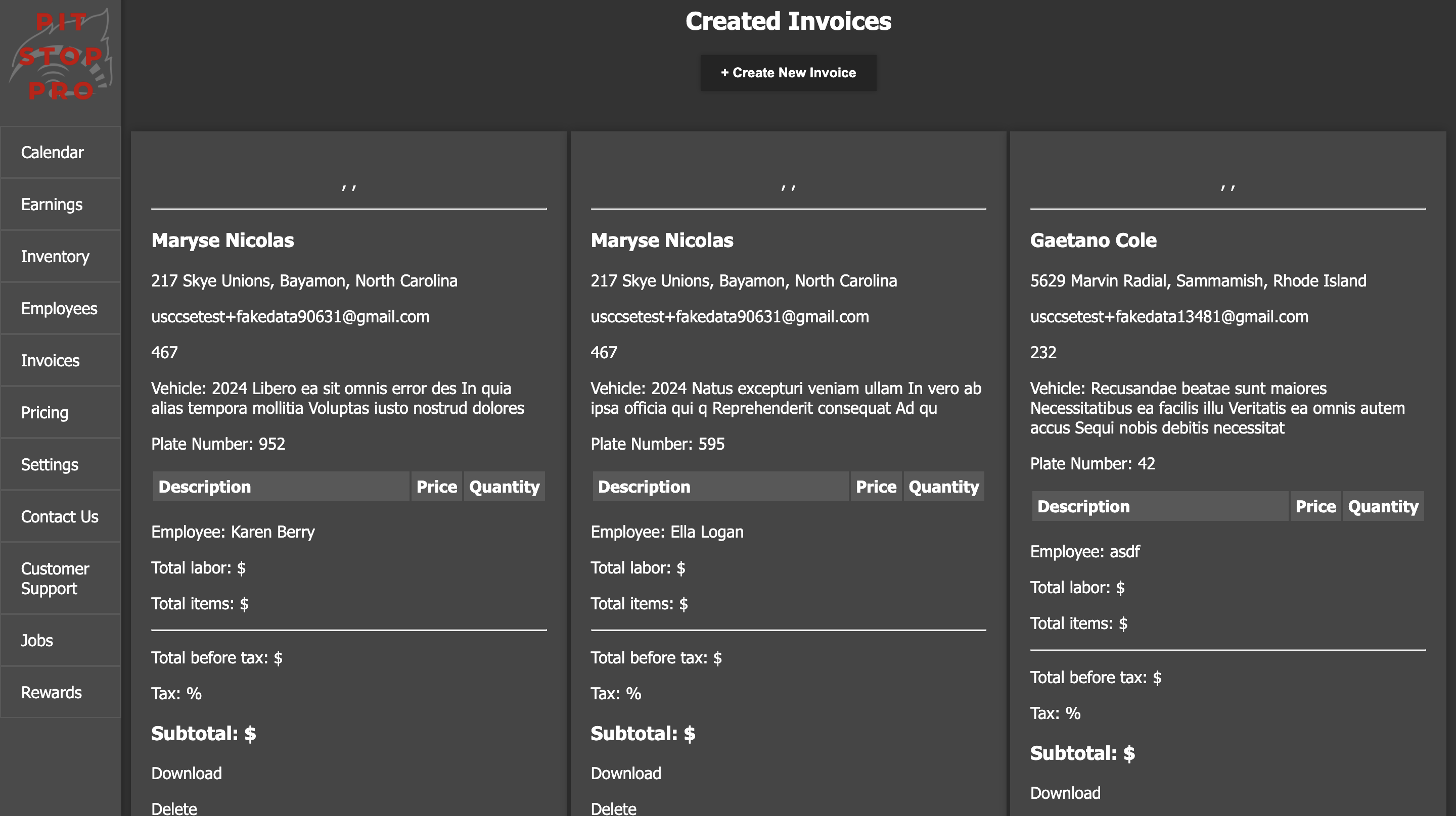Click the Create New Invoice button
Screen dimensions: 1456x816
[788, 73]
